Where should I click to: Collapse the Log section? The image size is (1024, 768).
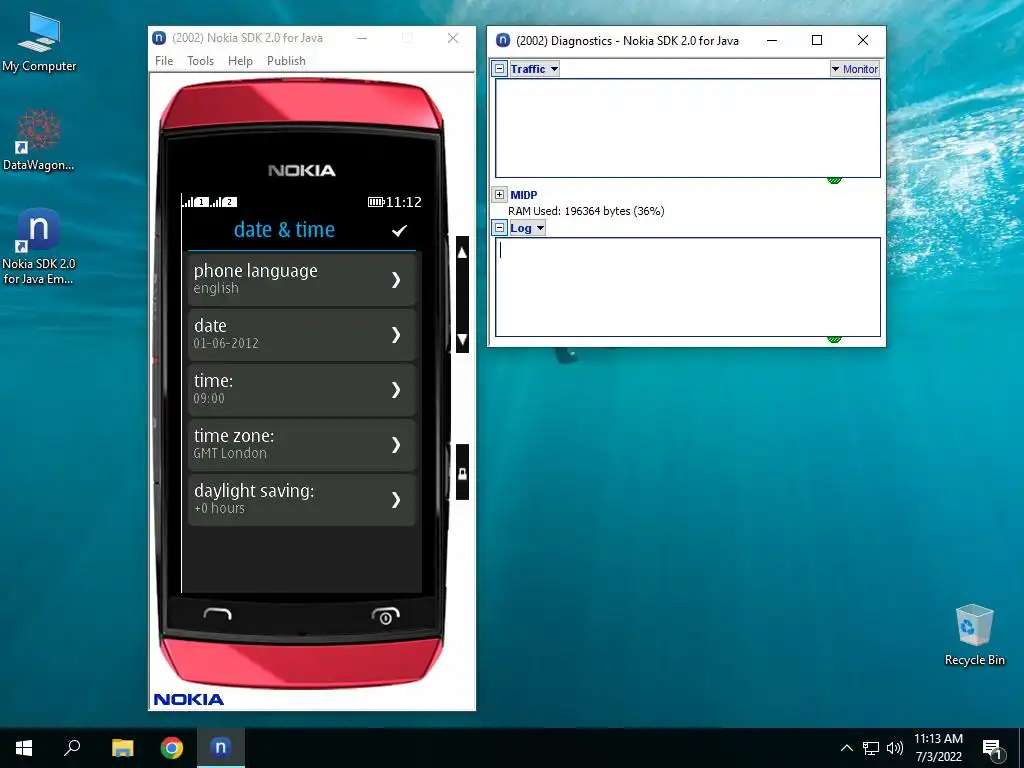500,228
